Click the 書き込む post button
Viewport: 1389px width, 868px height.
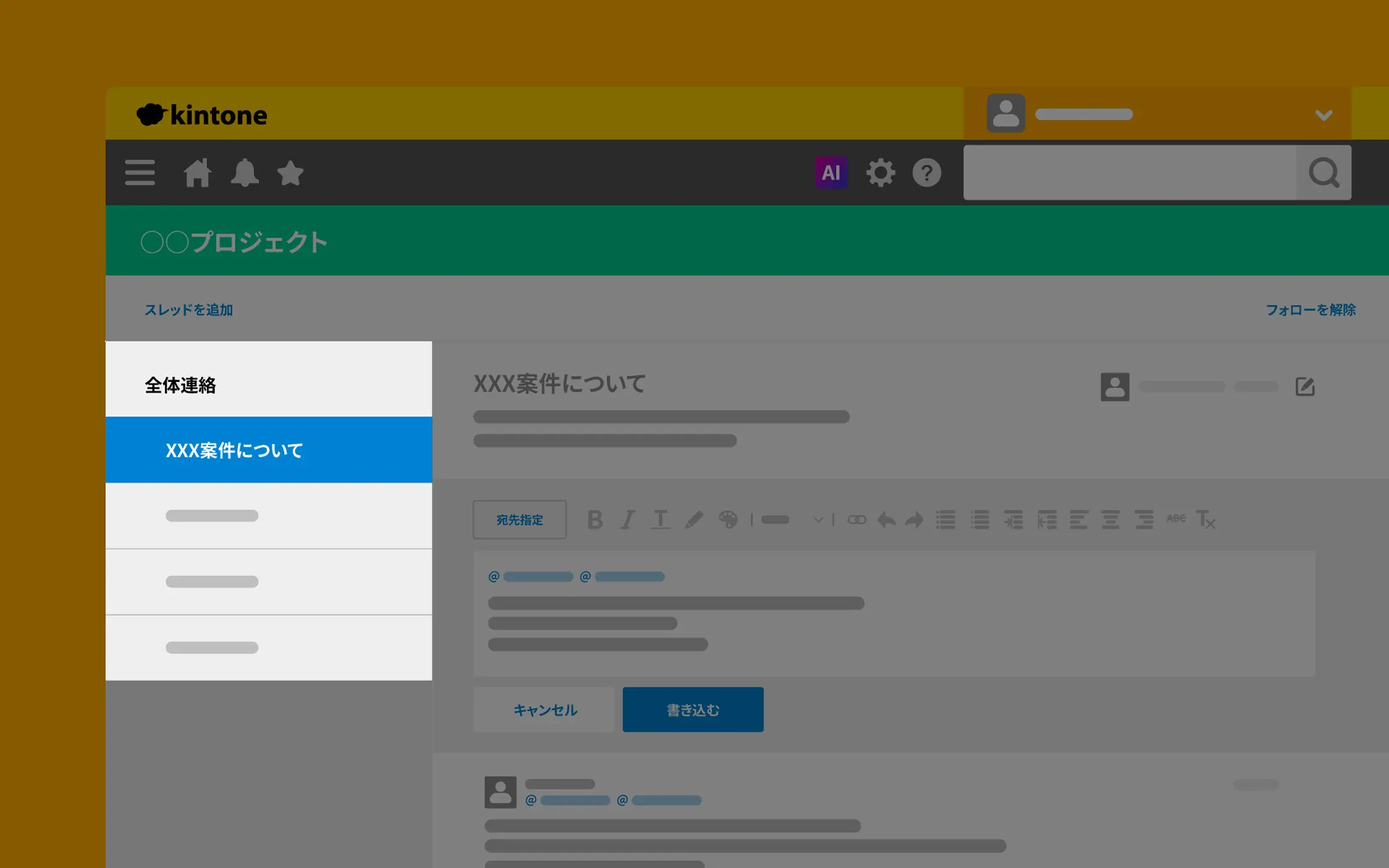(x=693, y=709)
